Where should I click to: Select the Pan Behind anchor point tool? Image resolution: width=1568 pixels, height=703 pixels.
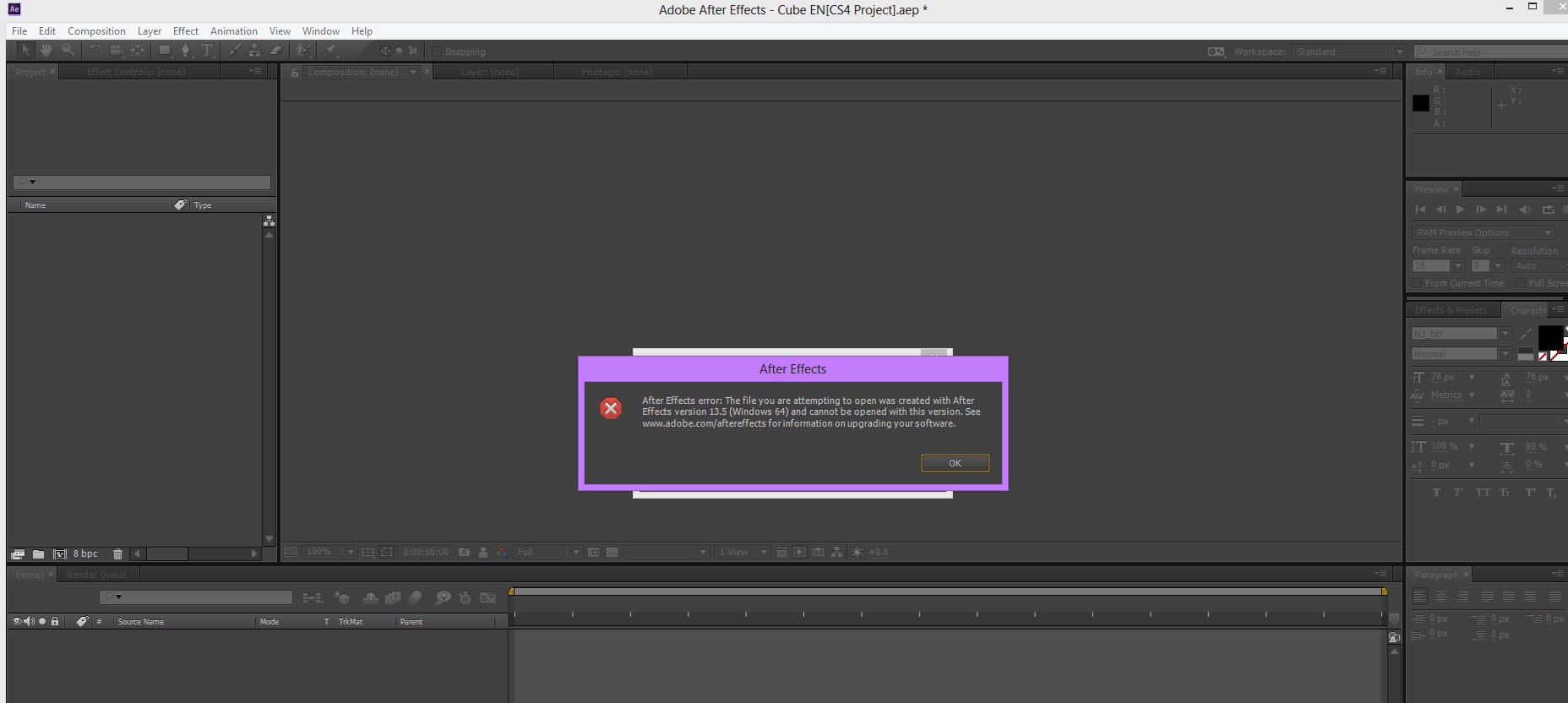tap(138, 51)
